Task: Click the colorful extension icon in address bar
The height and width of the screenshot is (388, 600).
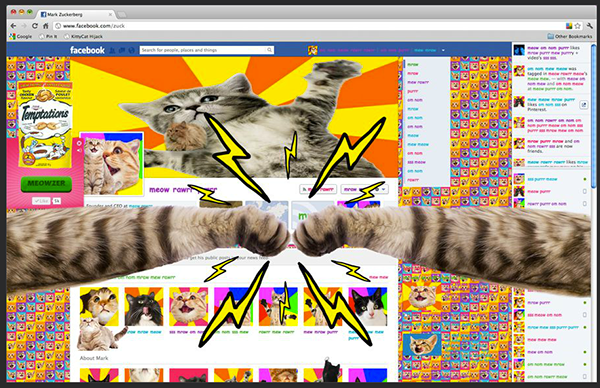Action: tap(569, 26)
